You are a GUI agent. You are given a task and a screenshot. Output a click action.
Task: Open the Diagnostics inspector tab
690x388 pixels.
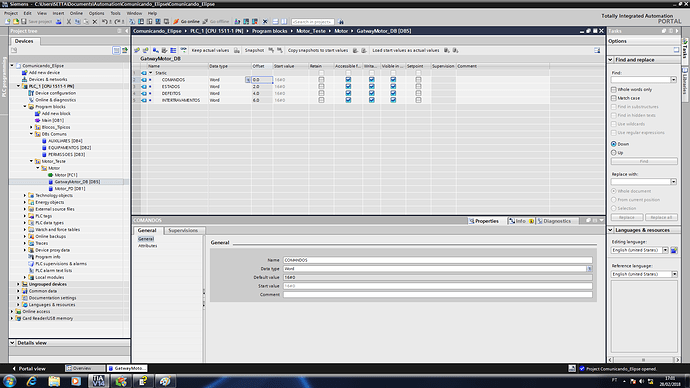(553, 221)
